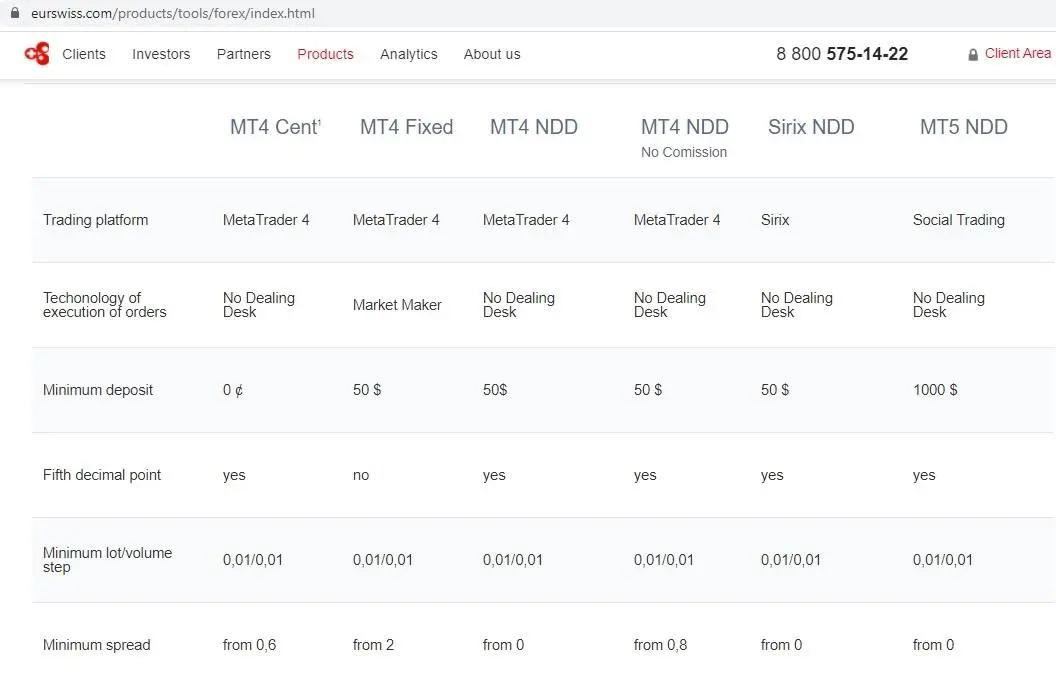Select the MT5 NDD account heading
The height and width of the screenshot is (684, 1056).
point(964,127)
